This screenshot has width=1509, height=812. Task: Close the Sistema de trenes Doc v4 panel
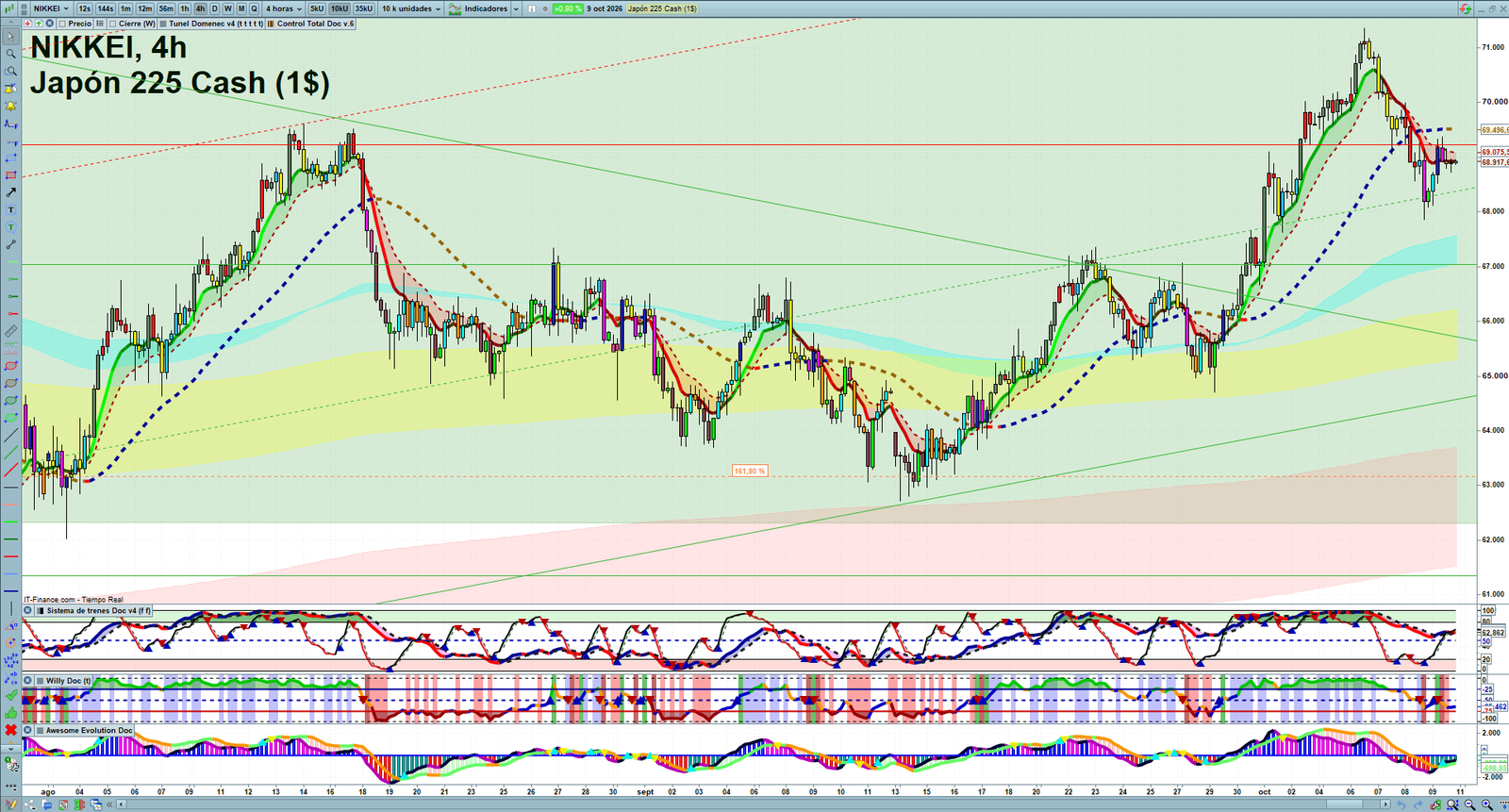28,610
